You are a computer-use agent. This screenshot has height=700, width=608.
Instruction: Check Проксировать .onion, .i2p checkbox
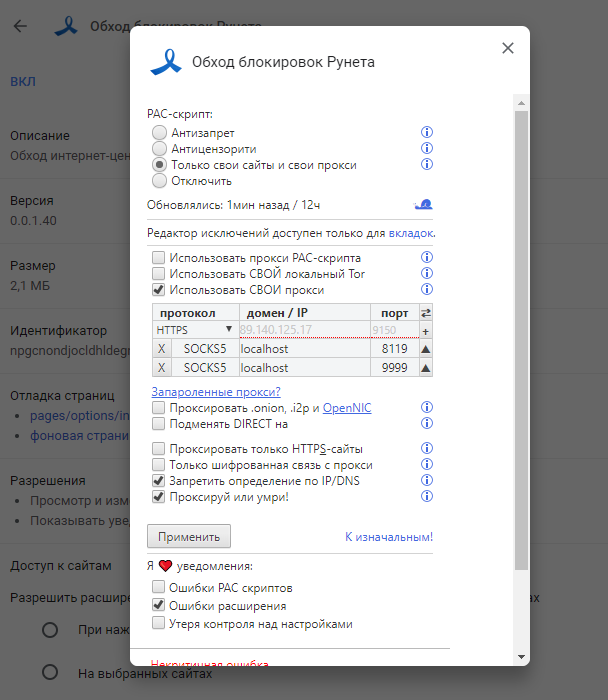pos(158,408)
